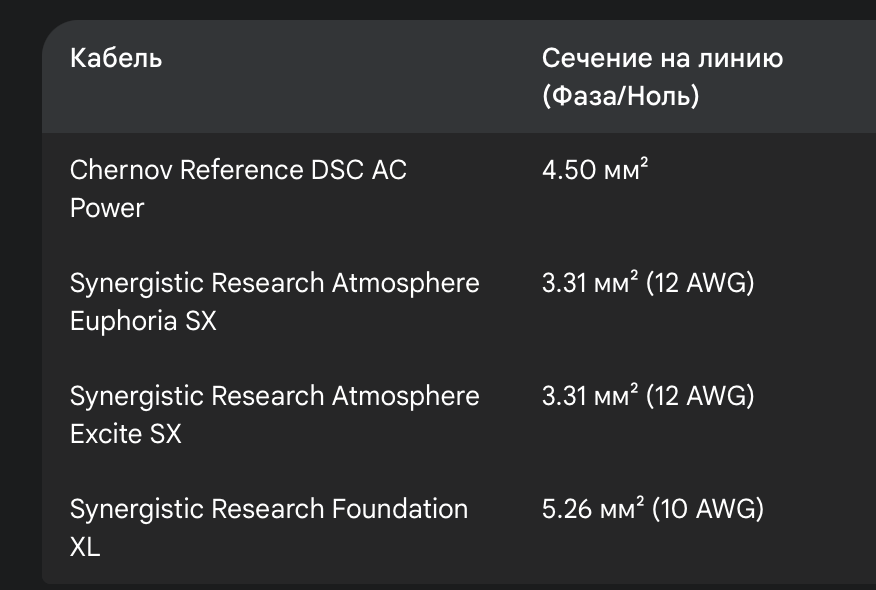Viewport: 876px width, 590px height.
Task: Click the text Excite SX
Action: tap(126, 435)
